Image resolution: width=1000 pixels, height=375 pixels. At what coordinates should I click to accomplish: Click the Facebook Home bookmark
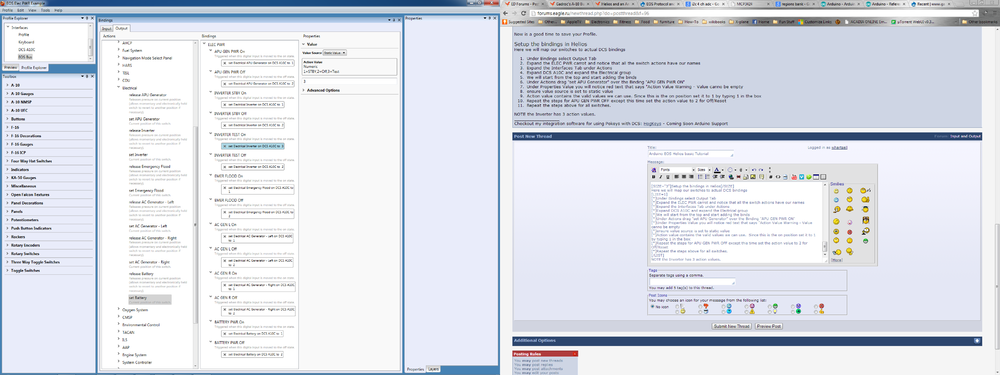point(761,22)
